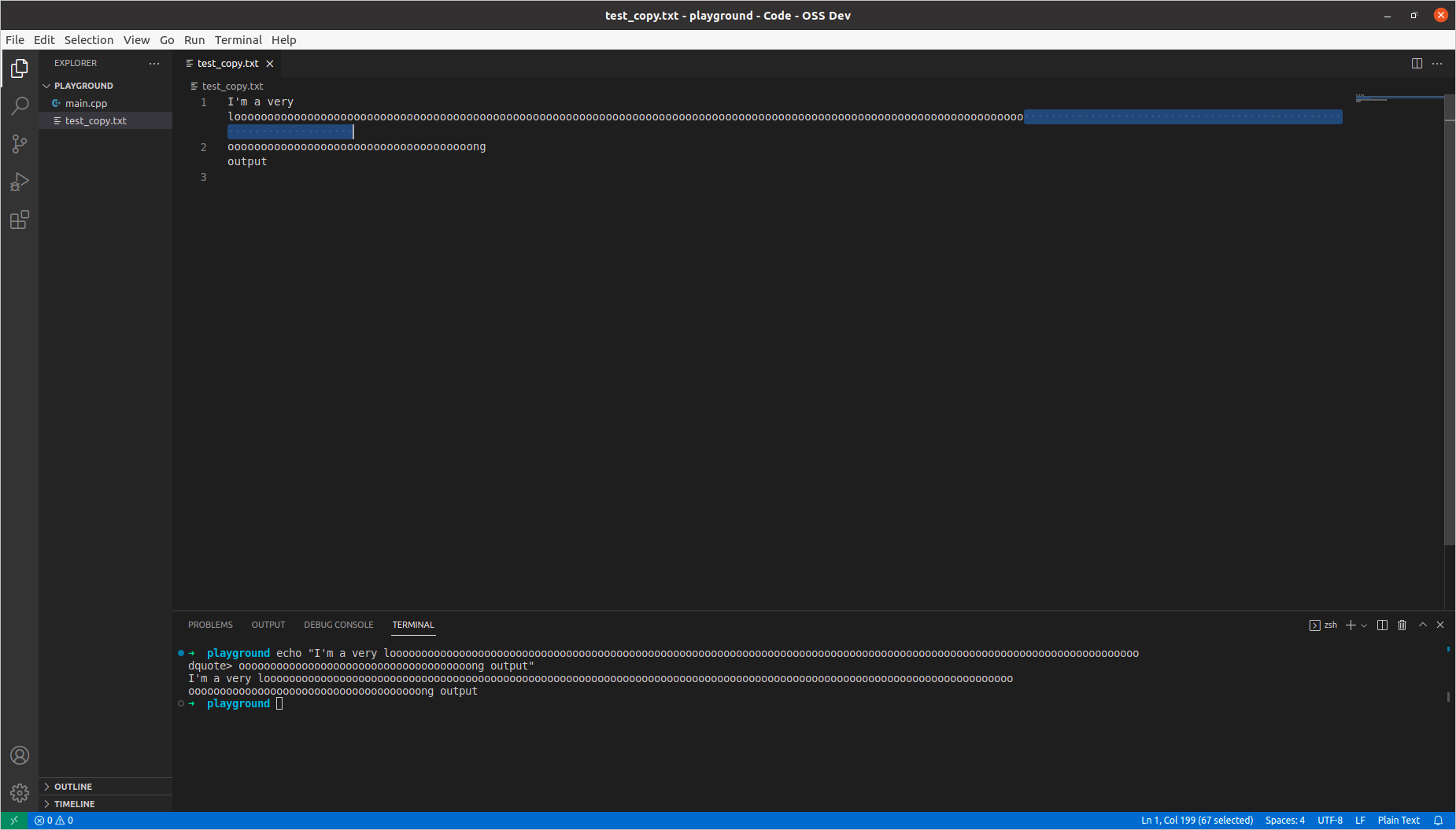
Task: Open the Run and Debug view
Action: click(19, 182)
